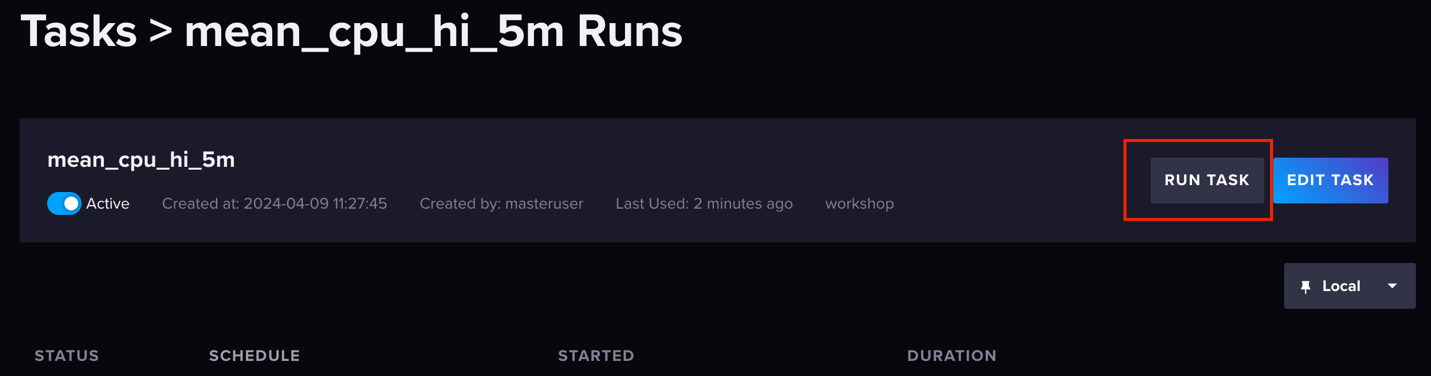This screenshot has height=376, width=1431.
Task: Sort by the SCHEDULE column header
Action: [254, 355]
